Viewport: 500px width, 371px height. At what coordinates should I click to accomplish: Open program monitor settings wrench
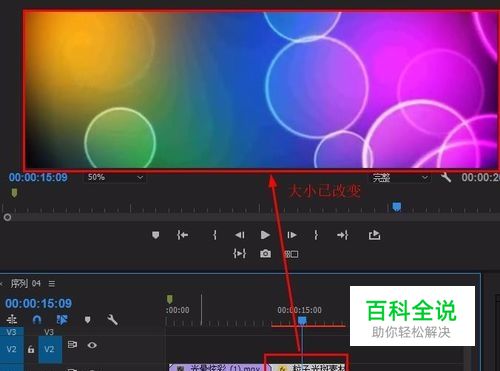tap(446, 177)
